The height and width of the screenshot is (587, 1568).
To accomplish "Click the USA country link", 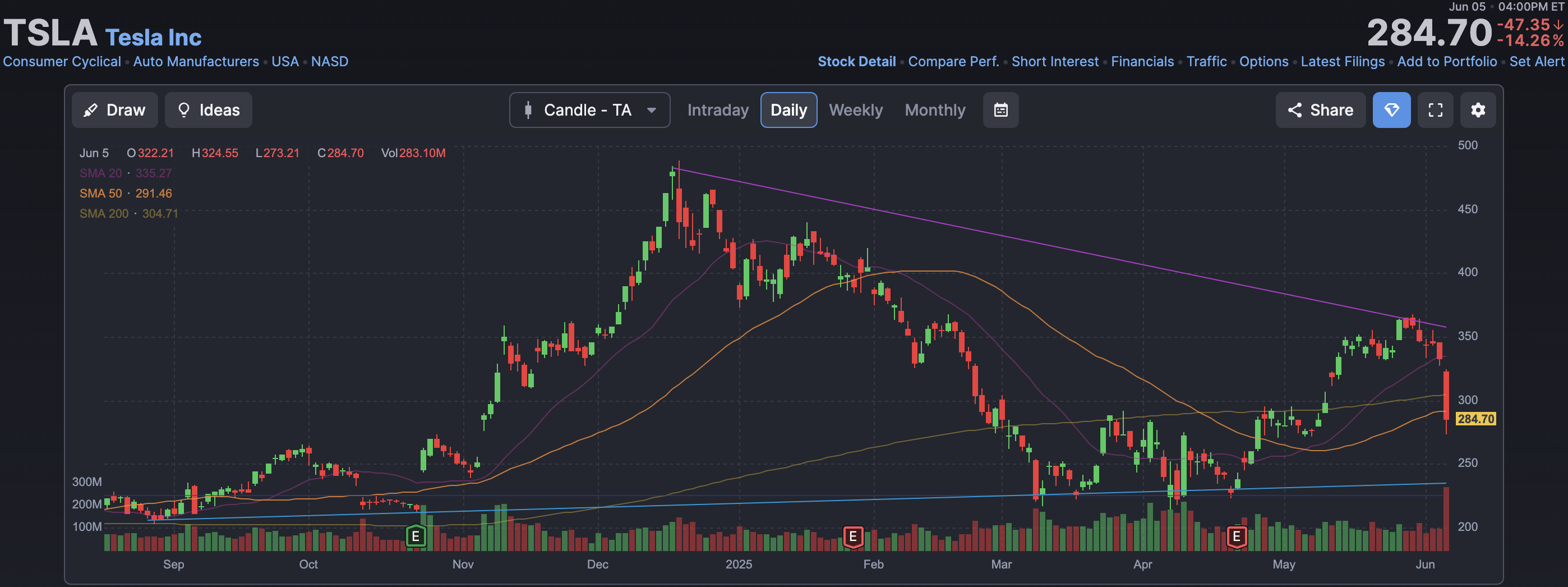I will pos(285,62).
